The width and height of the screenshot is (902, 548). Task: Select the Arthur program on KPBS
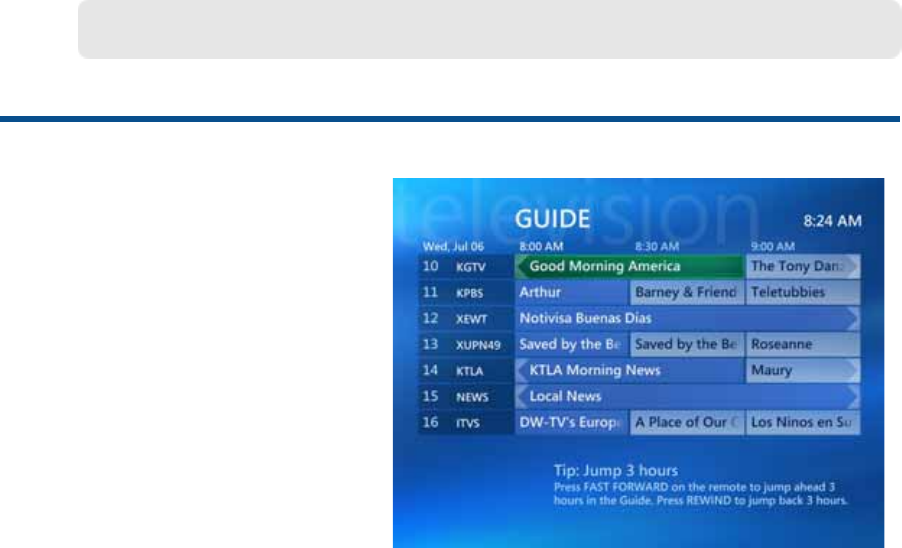click(571, 292)
